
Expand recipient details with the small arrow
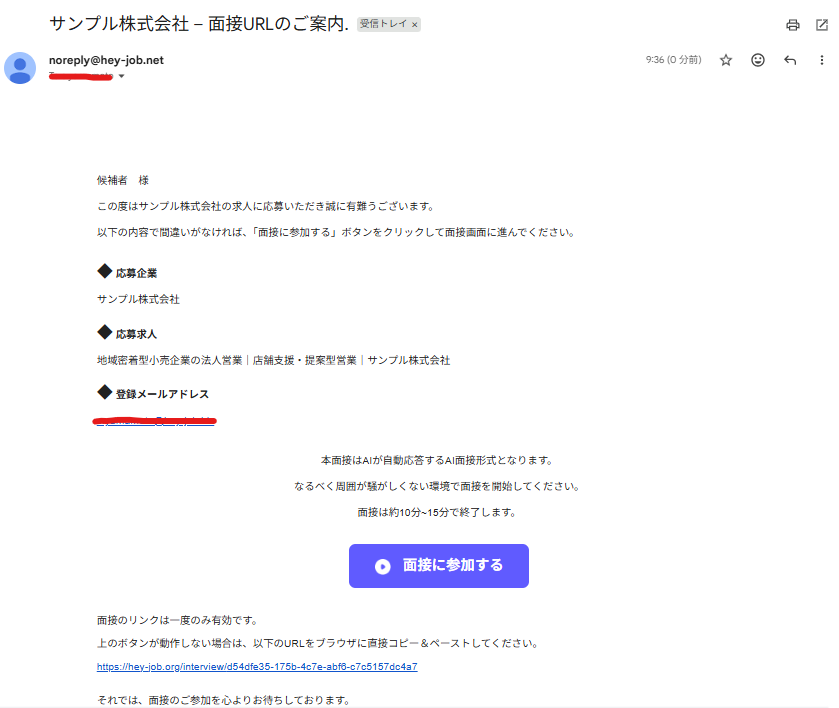tap(122, 77)
